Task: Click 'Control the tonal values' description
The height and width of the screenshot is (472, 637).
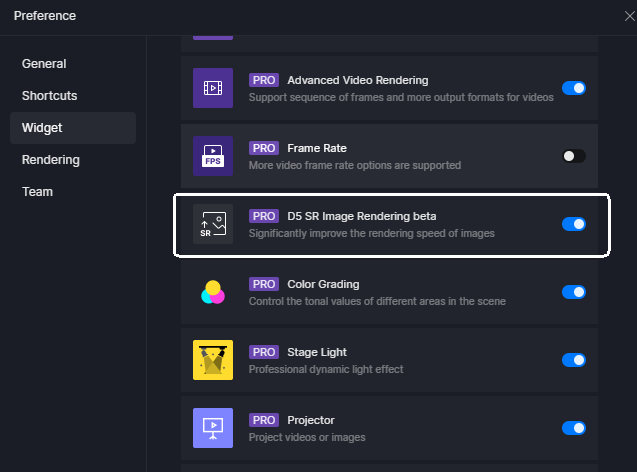Action: click(377, 301)
